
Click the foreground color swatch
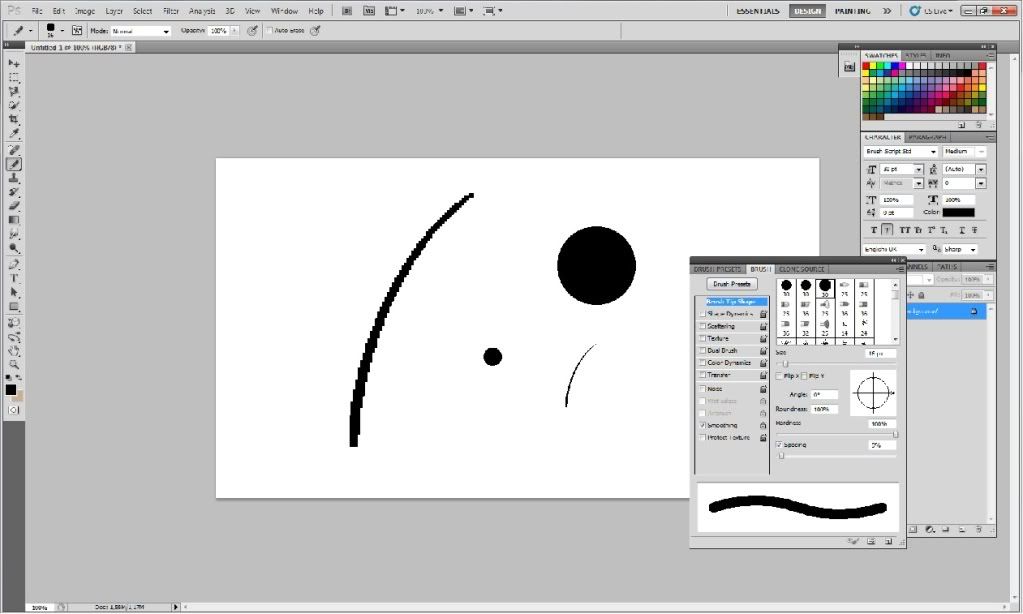tap(11, 390)
